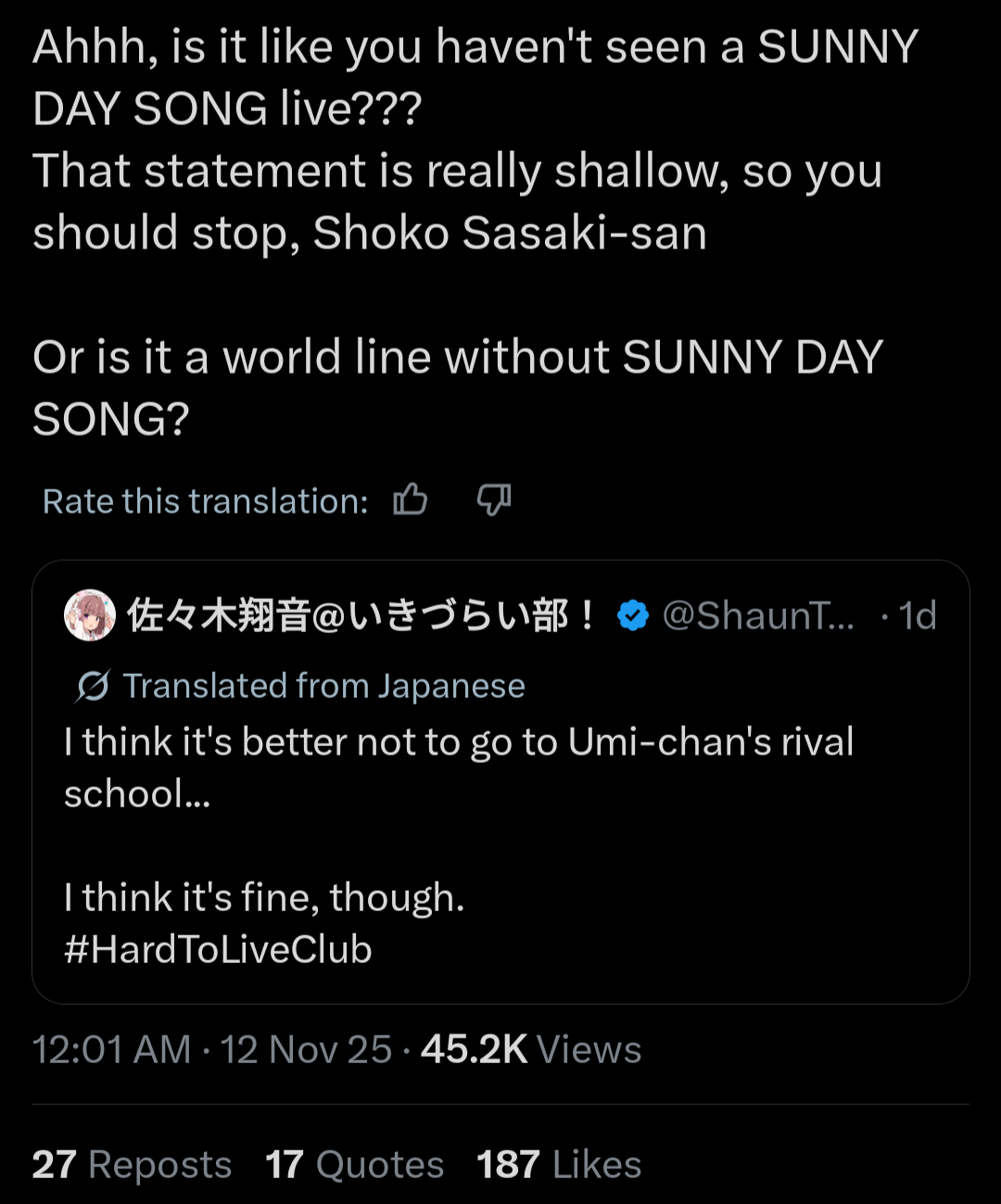The height and width of the screenshot is (1204, 1001).
Task: View the 187 Likes list
Action: 558,1164
